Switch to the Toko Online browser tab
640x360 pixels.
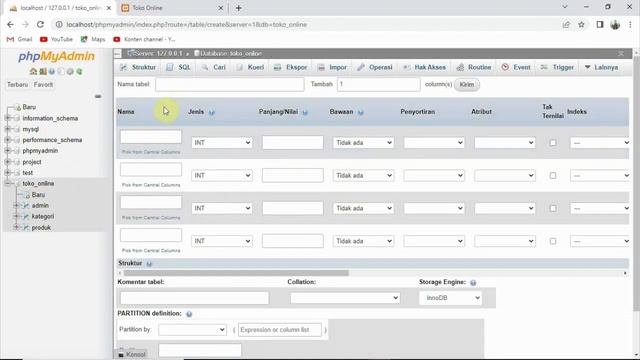(x=171, y=8)
